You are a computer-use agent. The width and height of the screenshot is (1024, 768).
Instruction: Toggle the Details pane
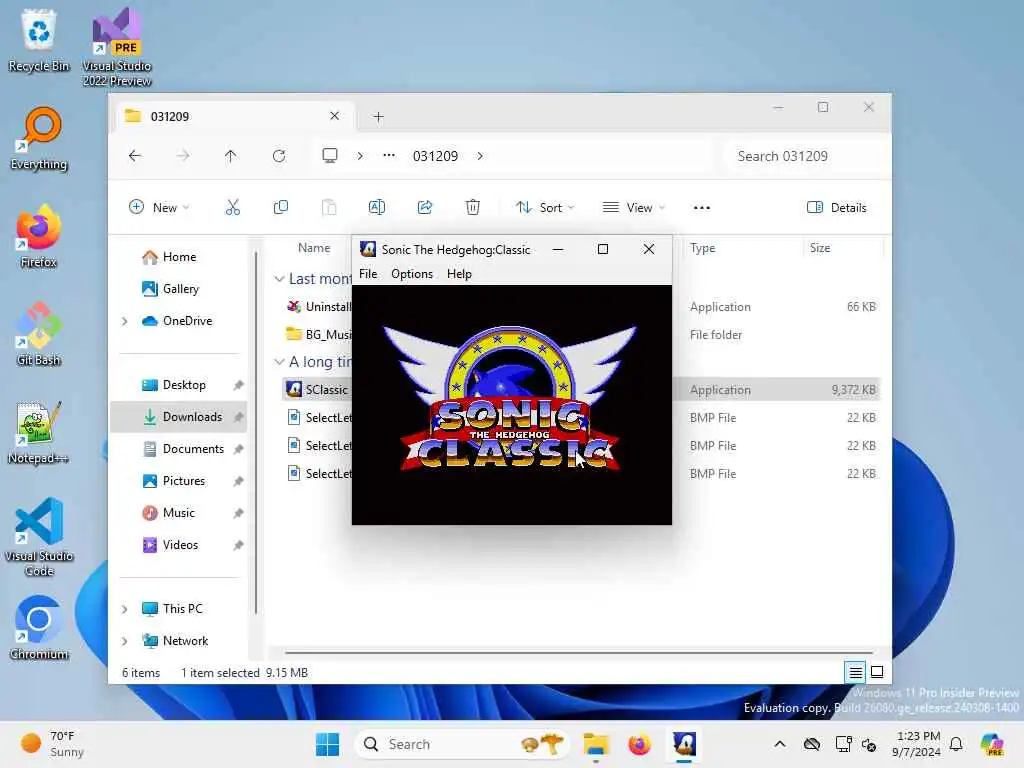[x=837, y=208]
